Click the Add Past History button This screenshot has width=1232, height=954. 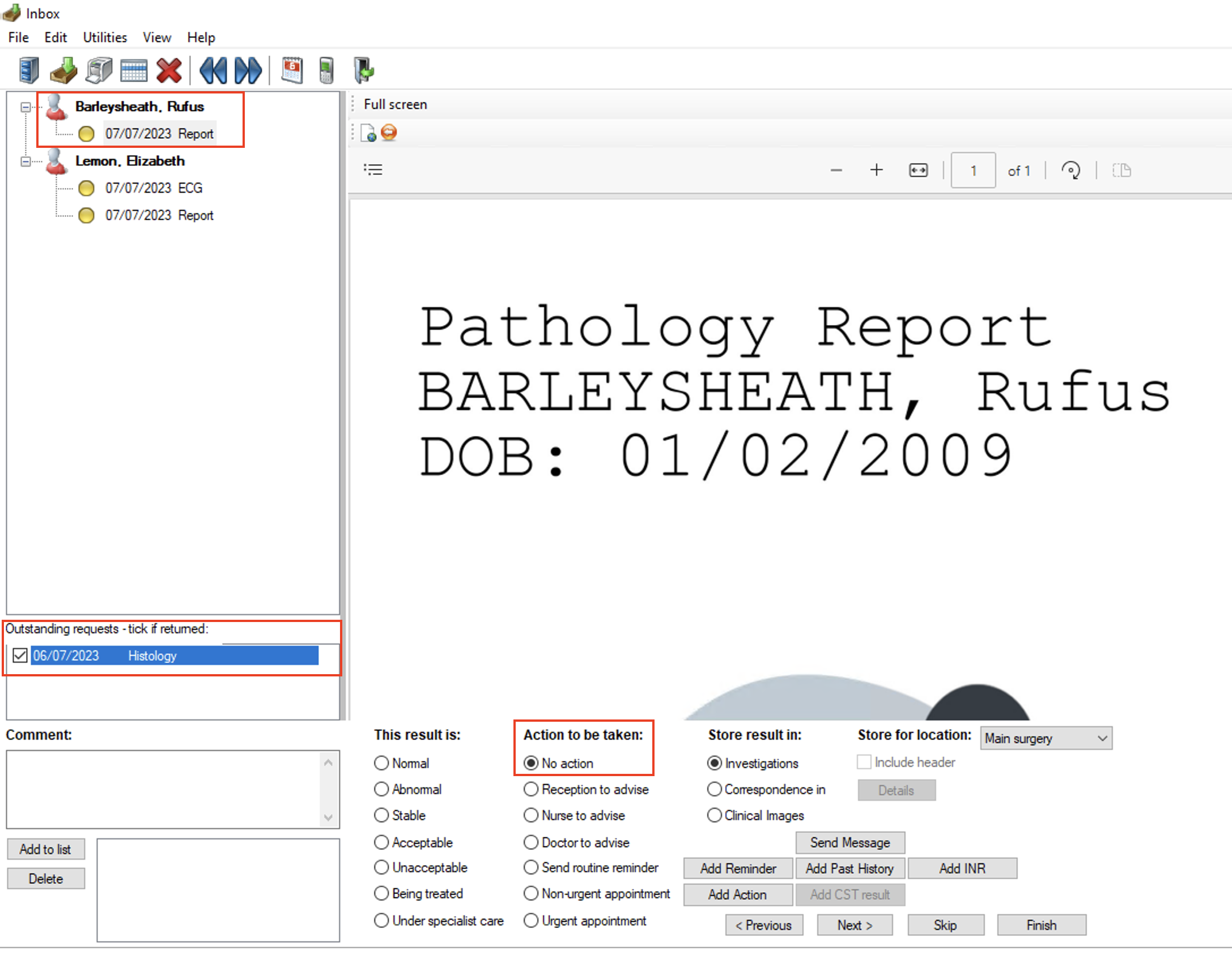[x=849, y=868]
